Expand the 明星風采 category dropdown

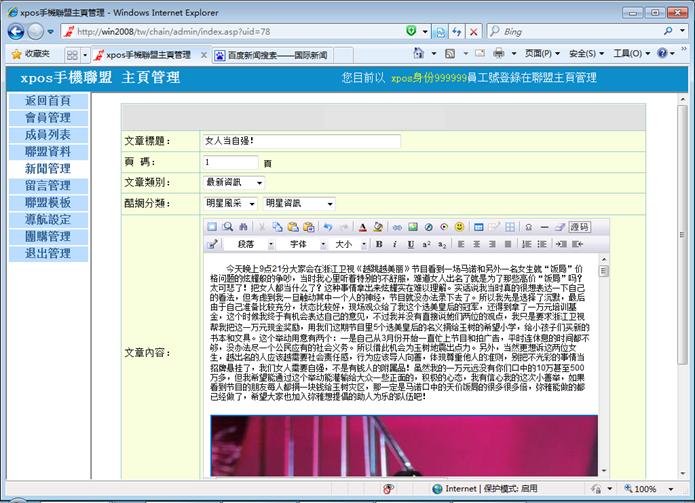tap(230, 203)
